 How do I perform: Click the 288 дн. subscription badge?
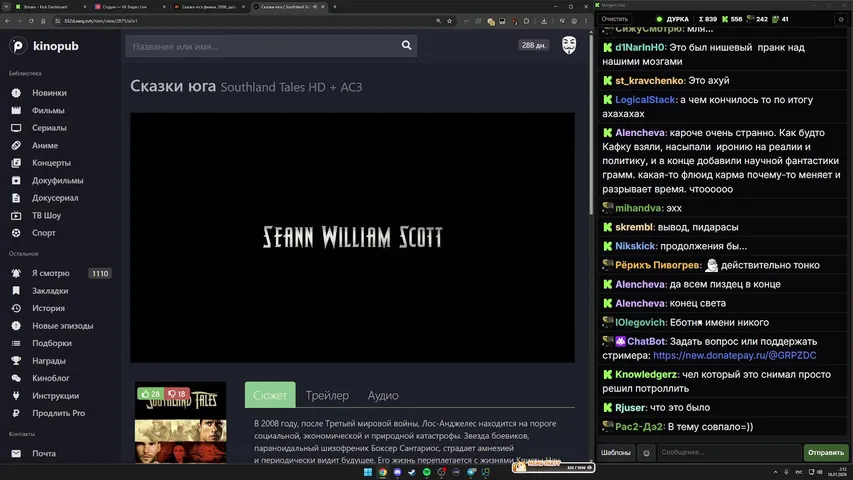click(x=534, y=45)
